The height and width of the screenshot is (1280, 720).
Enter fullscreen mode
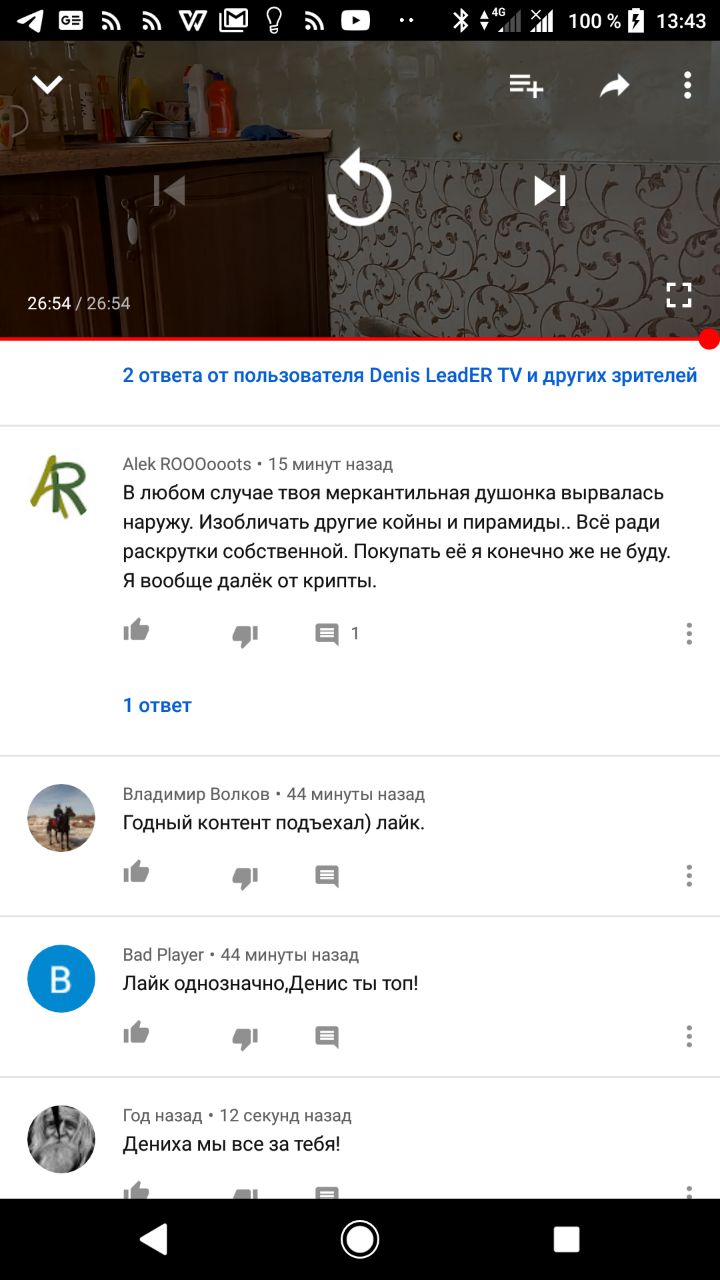679,294
